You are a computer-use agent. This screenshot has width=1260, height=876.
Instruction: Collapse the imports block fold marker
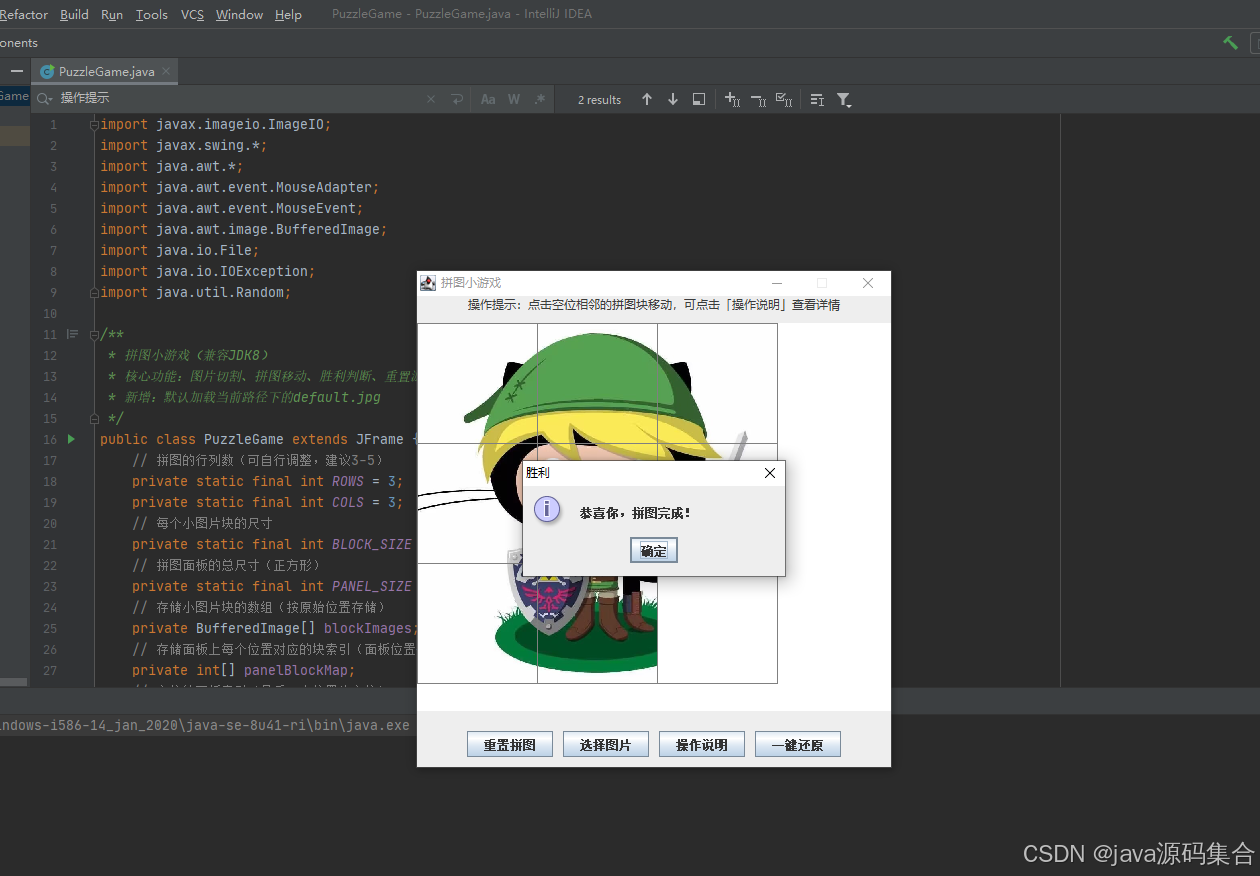94,125
